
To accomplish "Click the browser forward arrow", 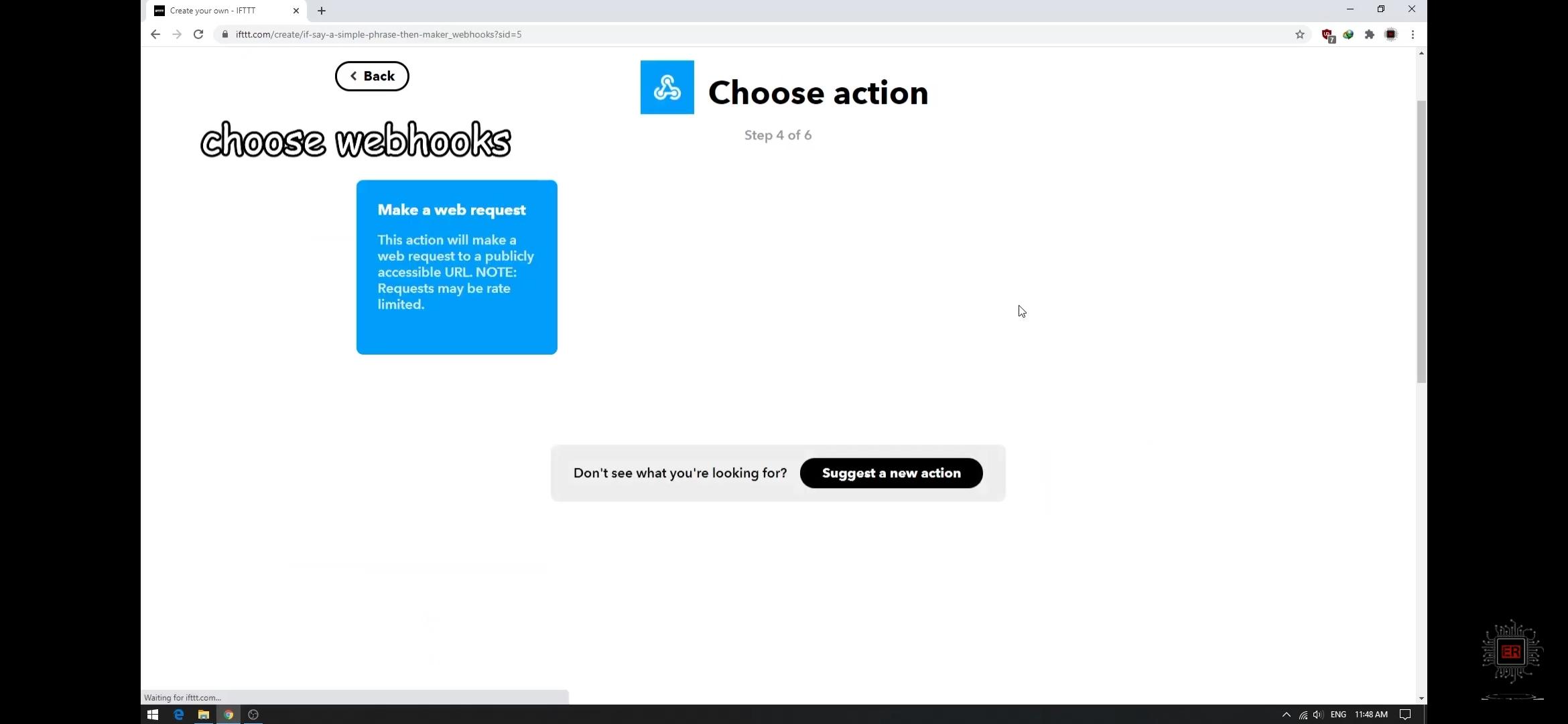I will pyautogui.click(x=177, y=34).
